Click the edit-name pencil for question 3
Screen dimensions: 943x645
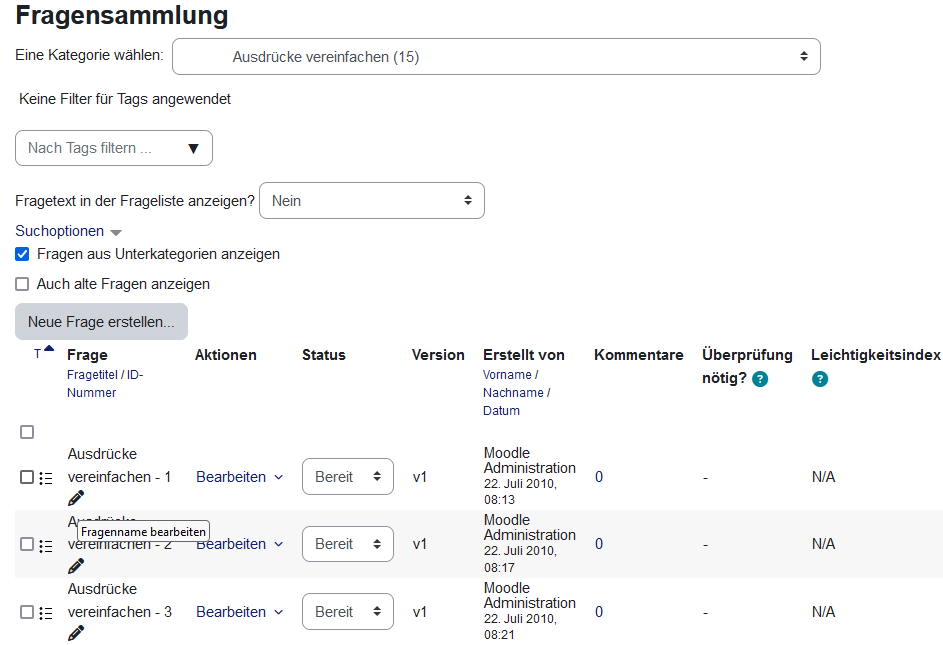tap(76, 633)
